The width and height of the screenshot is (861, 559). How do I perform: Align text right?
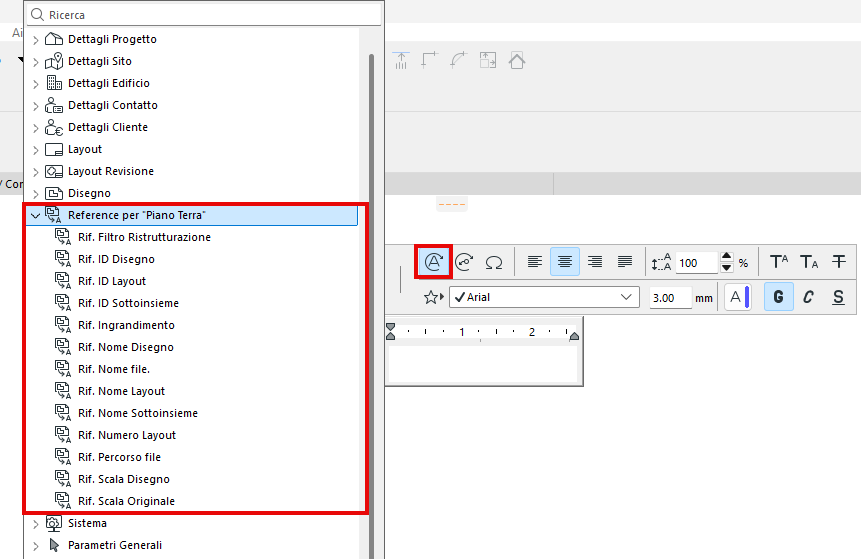coord(595,262)
